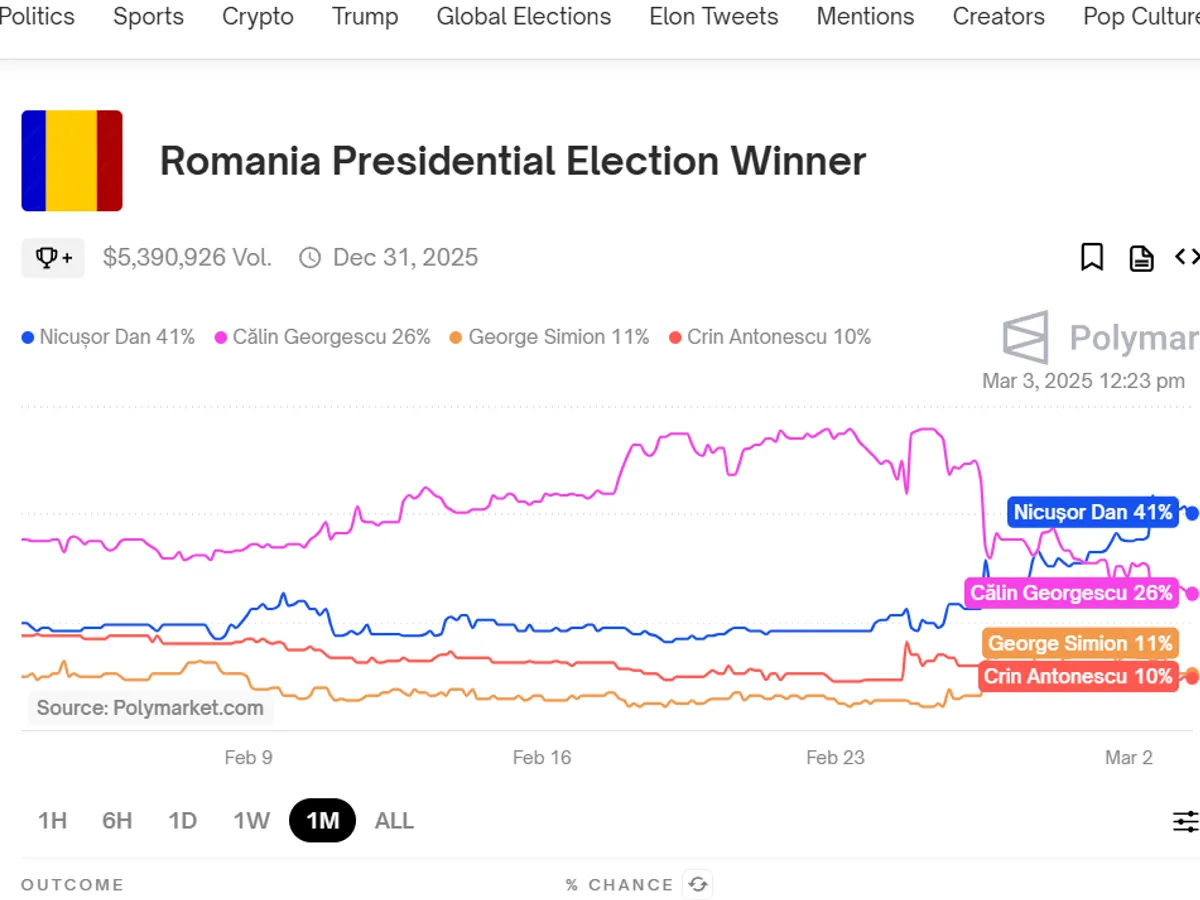Click the Romania flag thumbnail
Screen dimensions: 1200x900
72,161
